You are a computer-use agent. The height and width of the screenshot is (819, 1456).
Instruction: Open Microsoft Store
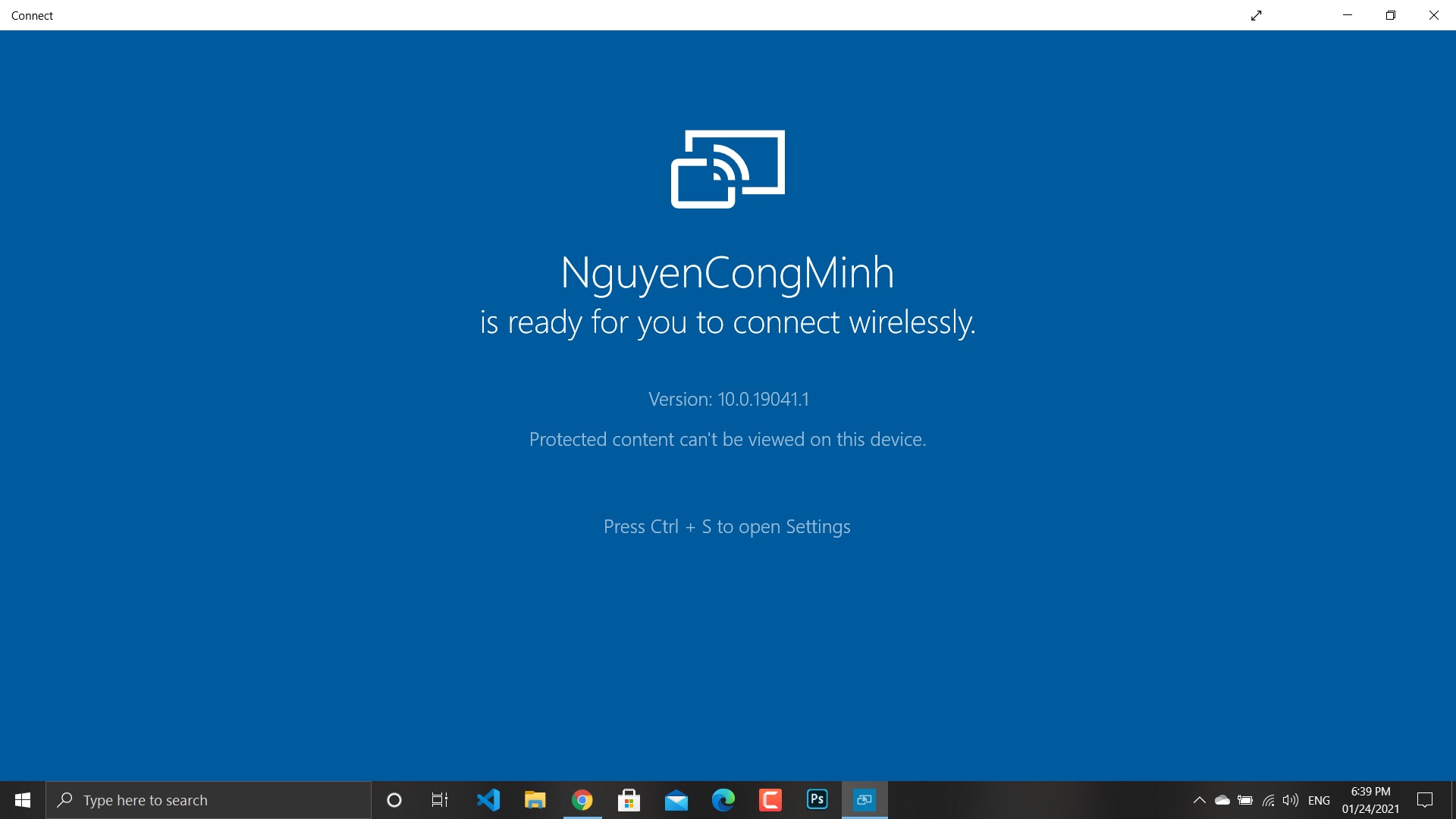629,800
